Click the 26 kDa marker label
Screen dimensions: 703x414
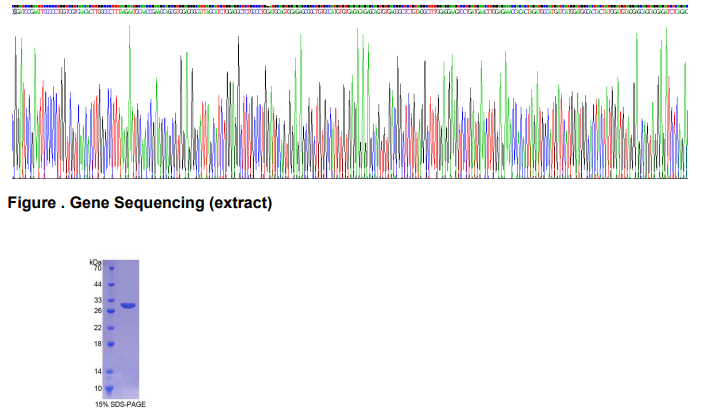click(x=97, y=311)
